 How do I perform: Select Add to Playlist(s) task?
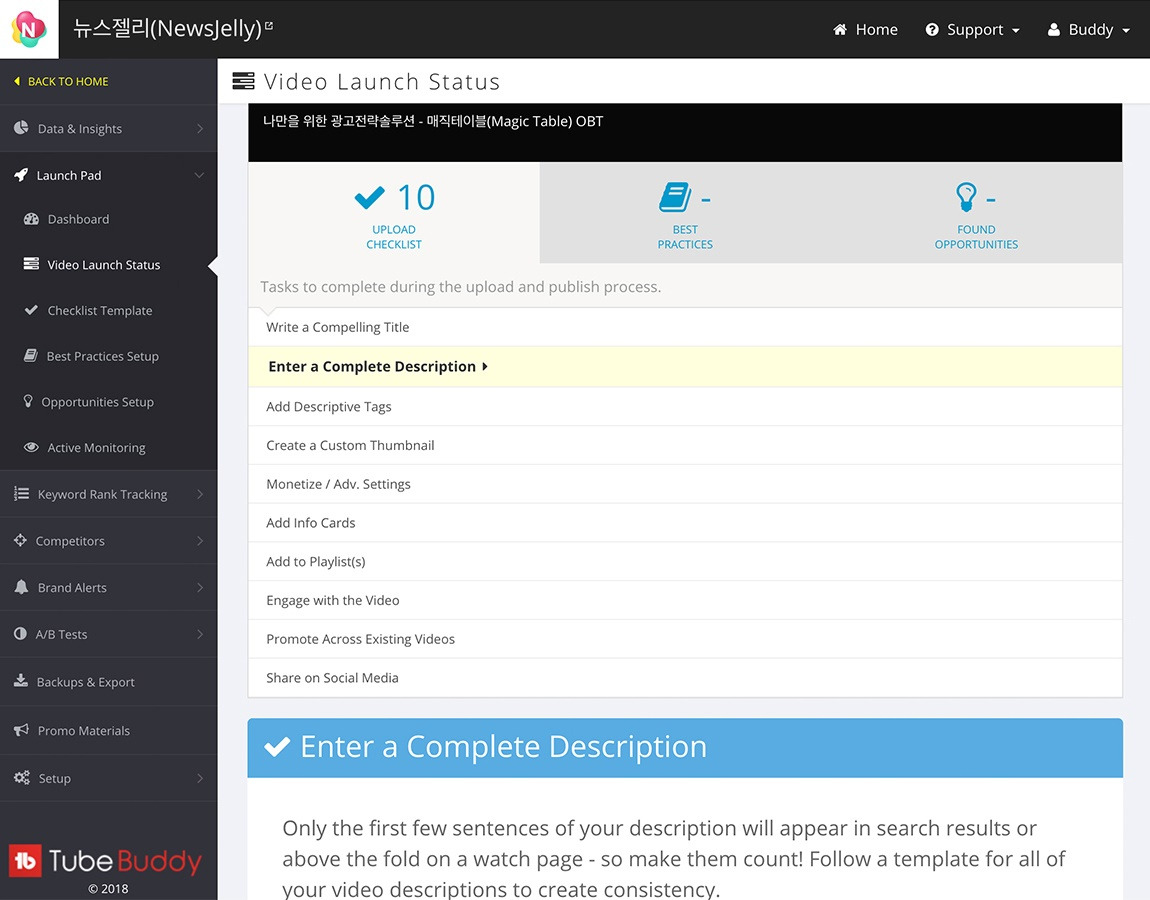[685, 562]
